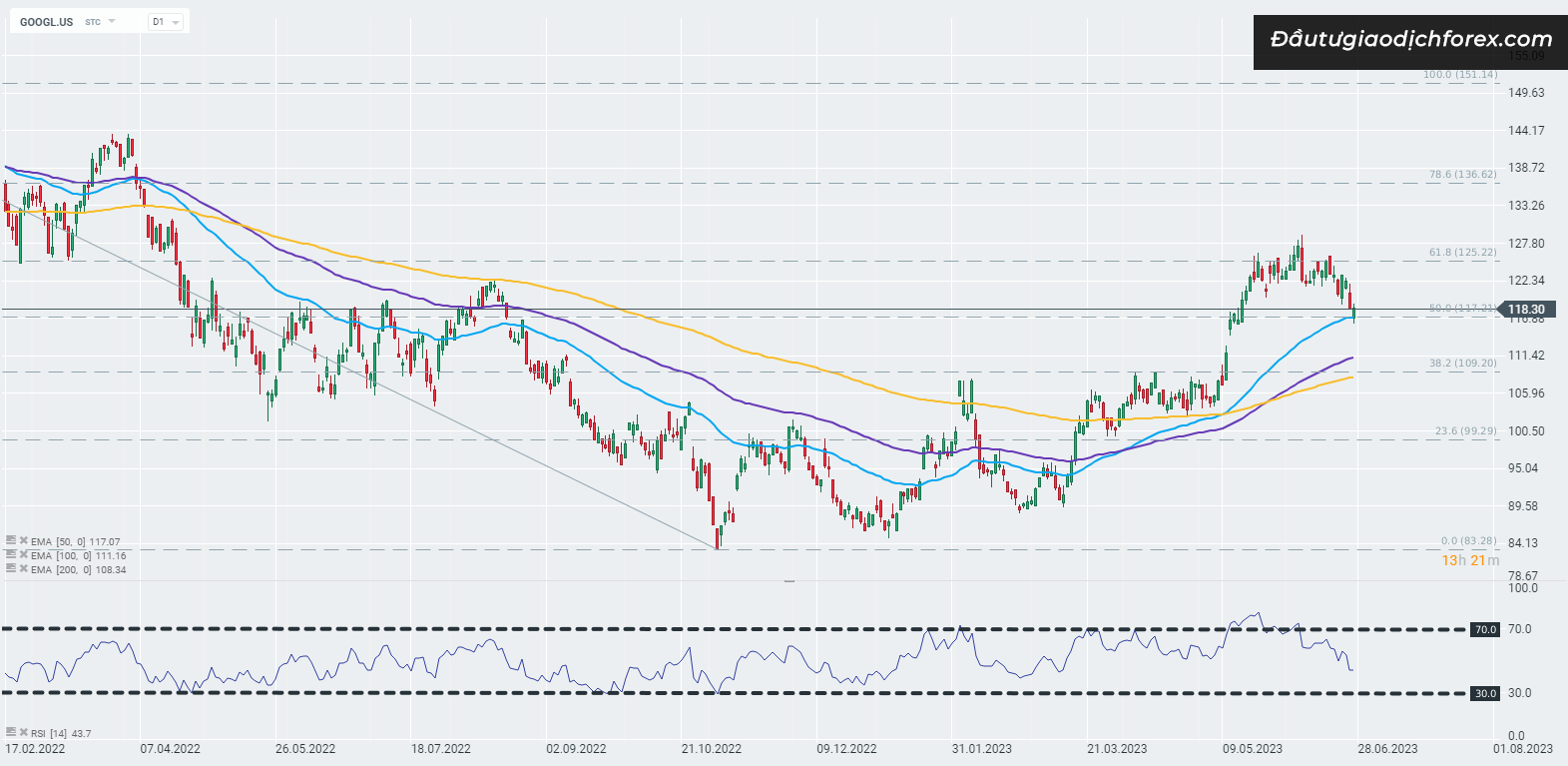Image resolution: width=1568 pixels, height=766 pixels.
Task: Click the 09.12.2022 date on time axis
Action: point(846,749)
